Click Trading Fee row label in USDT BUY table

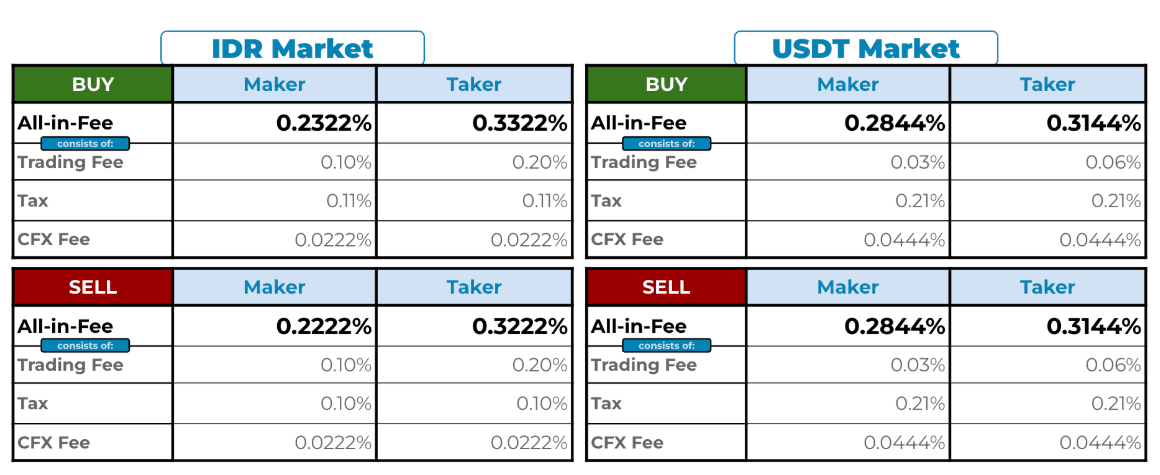pyautogui.click(x=643, y=163)
